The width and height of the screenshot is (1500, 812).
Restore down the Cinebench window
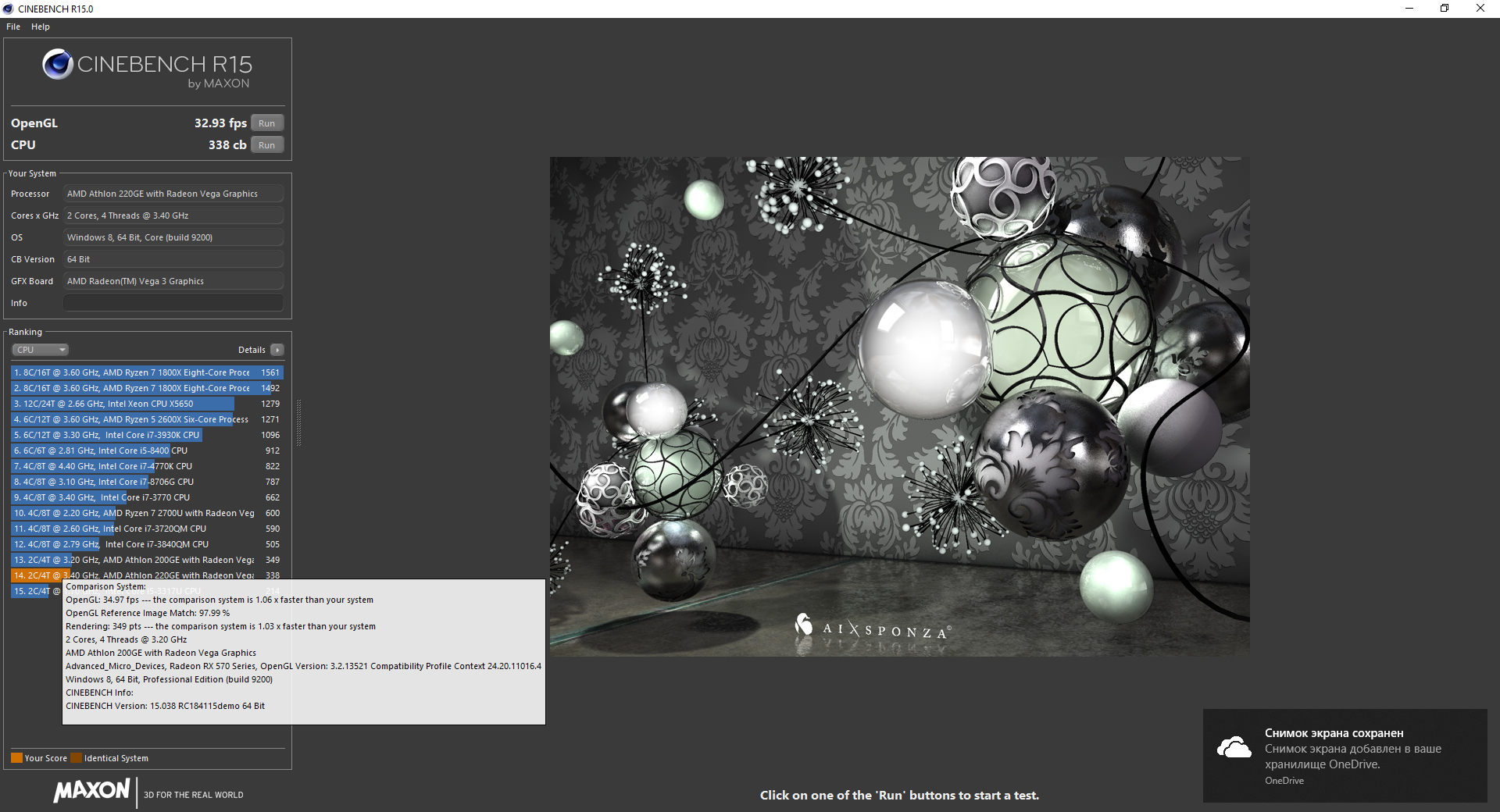1445,9
